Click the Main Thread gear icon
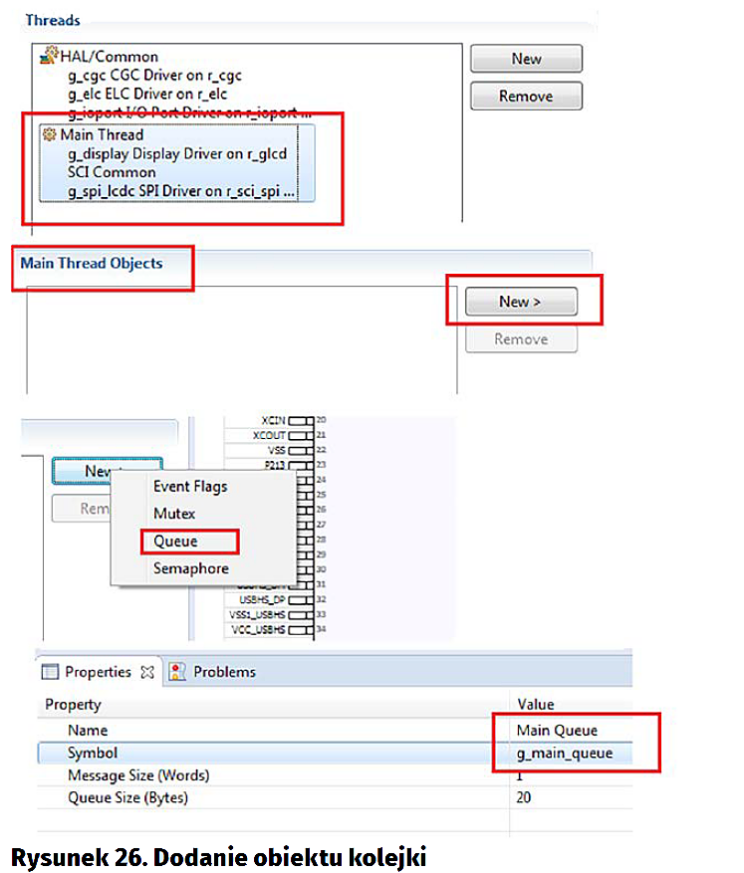The image size is (744, 873). point(50,135)
